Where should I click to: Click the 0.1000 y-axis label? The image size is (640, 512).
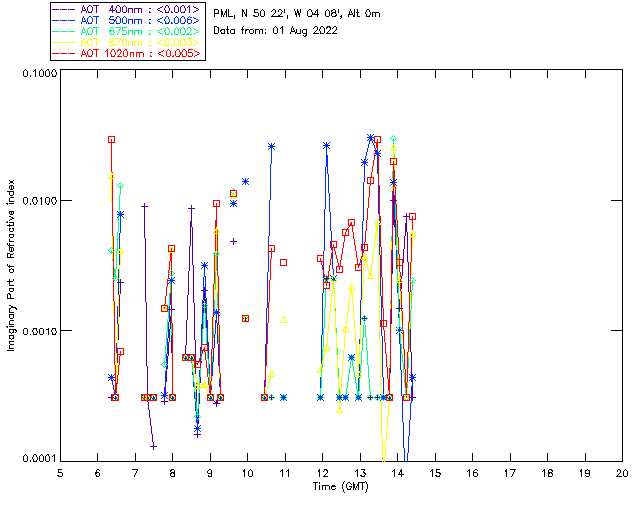[x=39, y=73]
